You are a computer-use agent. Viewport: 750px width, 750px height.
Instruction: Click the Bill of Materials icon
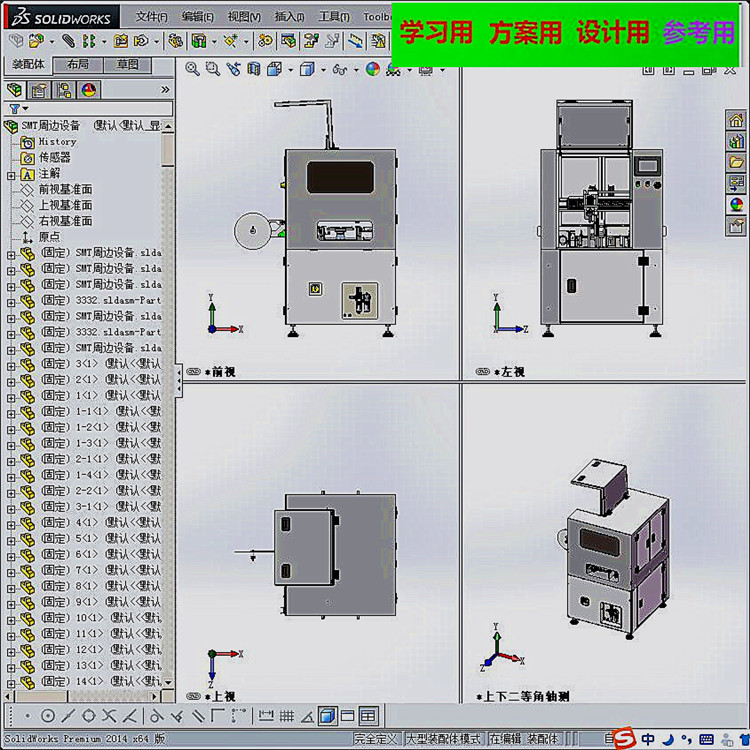(288, 41)
